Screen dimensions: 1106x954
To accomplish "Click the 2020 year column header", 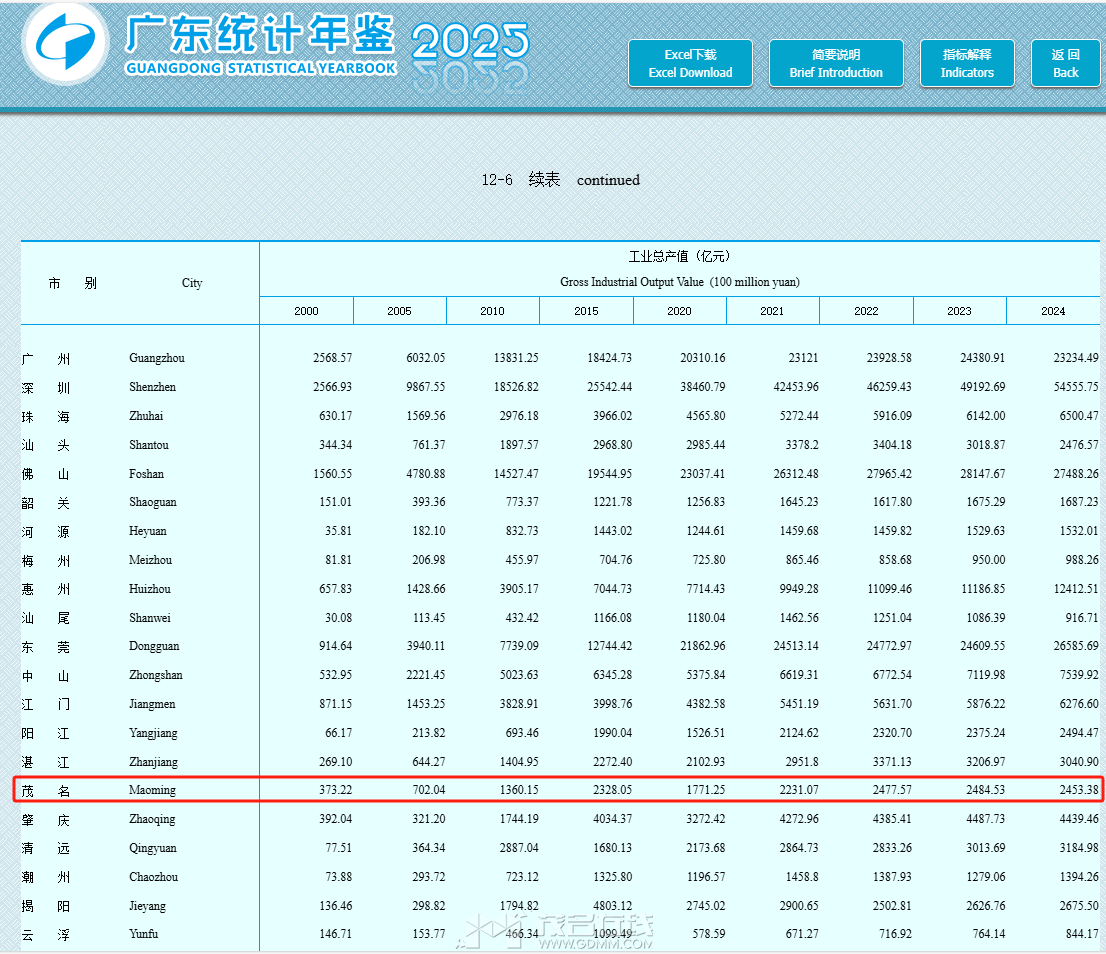I will click(x=680, y=310).
